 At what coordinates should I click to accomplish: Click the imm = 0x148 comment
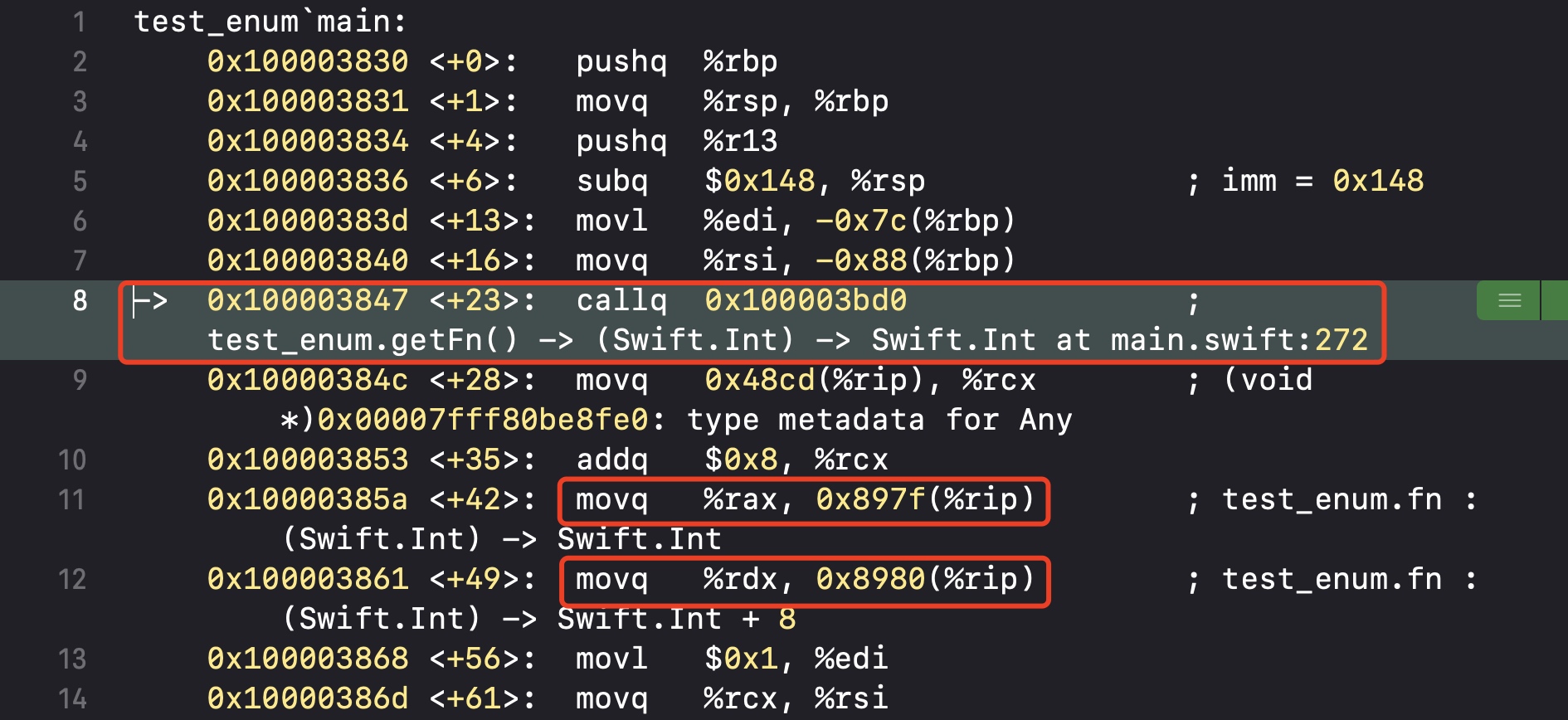tap(1322, 181)
